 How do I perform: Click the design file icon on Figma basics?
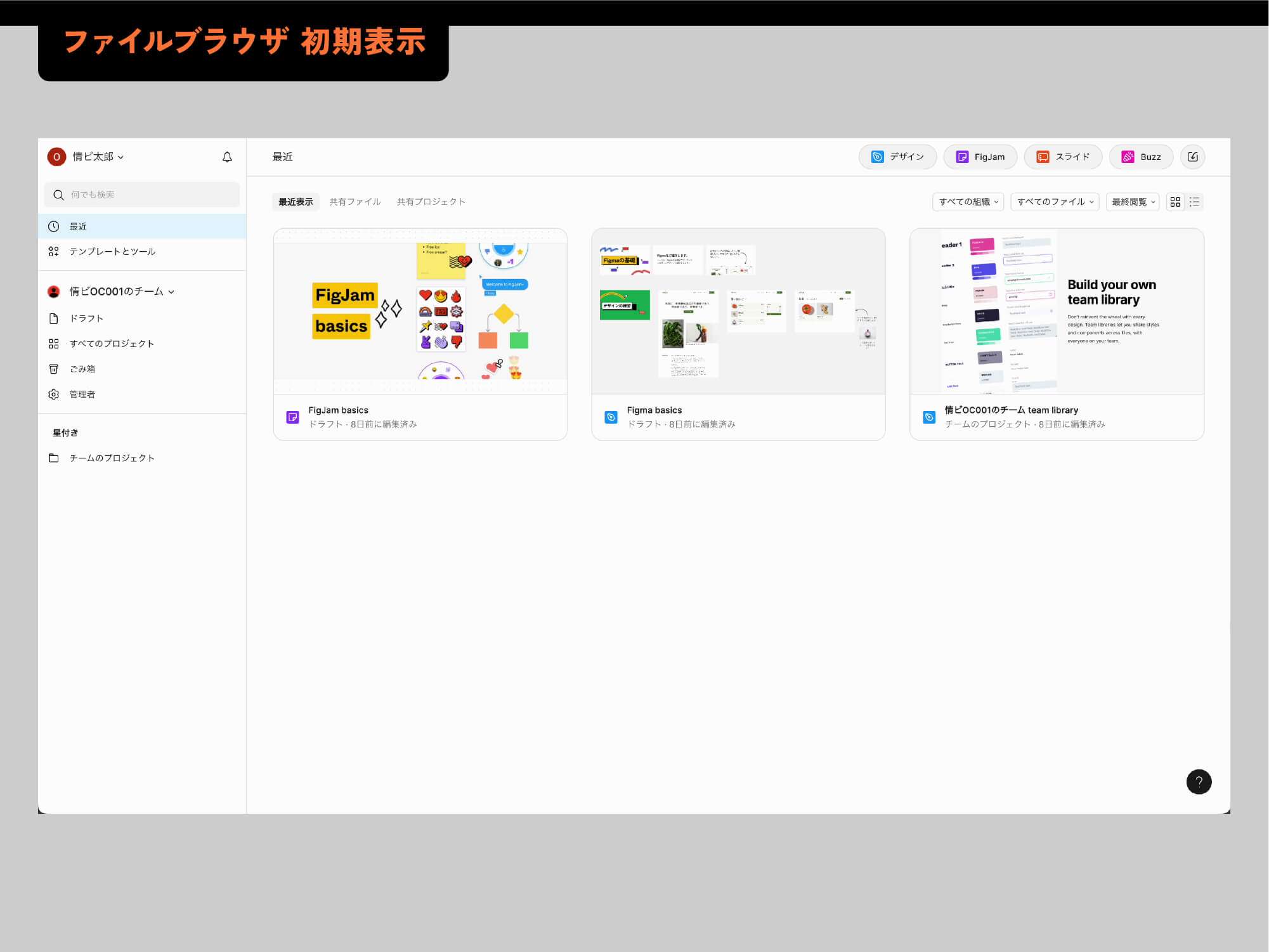(611, 417)
